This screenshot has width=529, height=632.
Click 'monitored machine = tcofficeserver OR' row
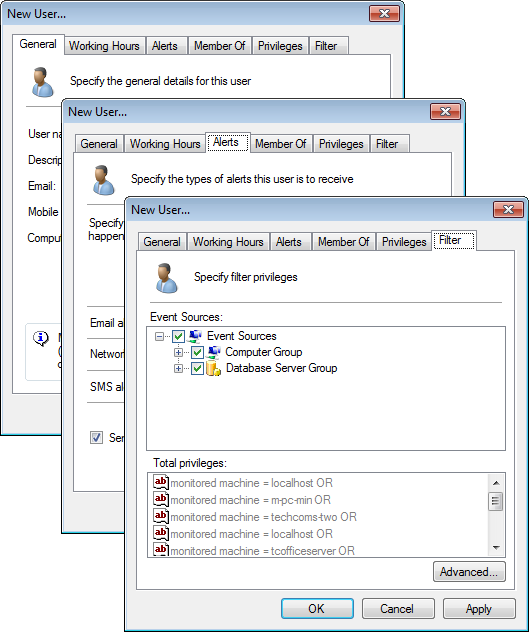(x=262, y=551)
